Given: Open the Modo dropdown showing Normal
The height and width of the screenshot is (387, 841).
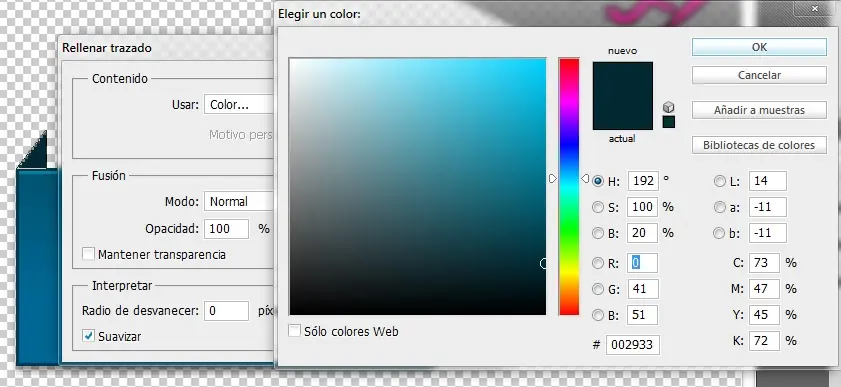Looking at the screenshot, I should coord(239,202).
